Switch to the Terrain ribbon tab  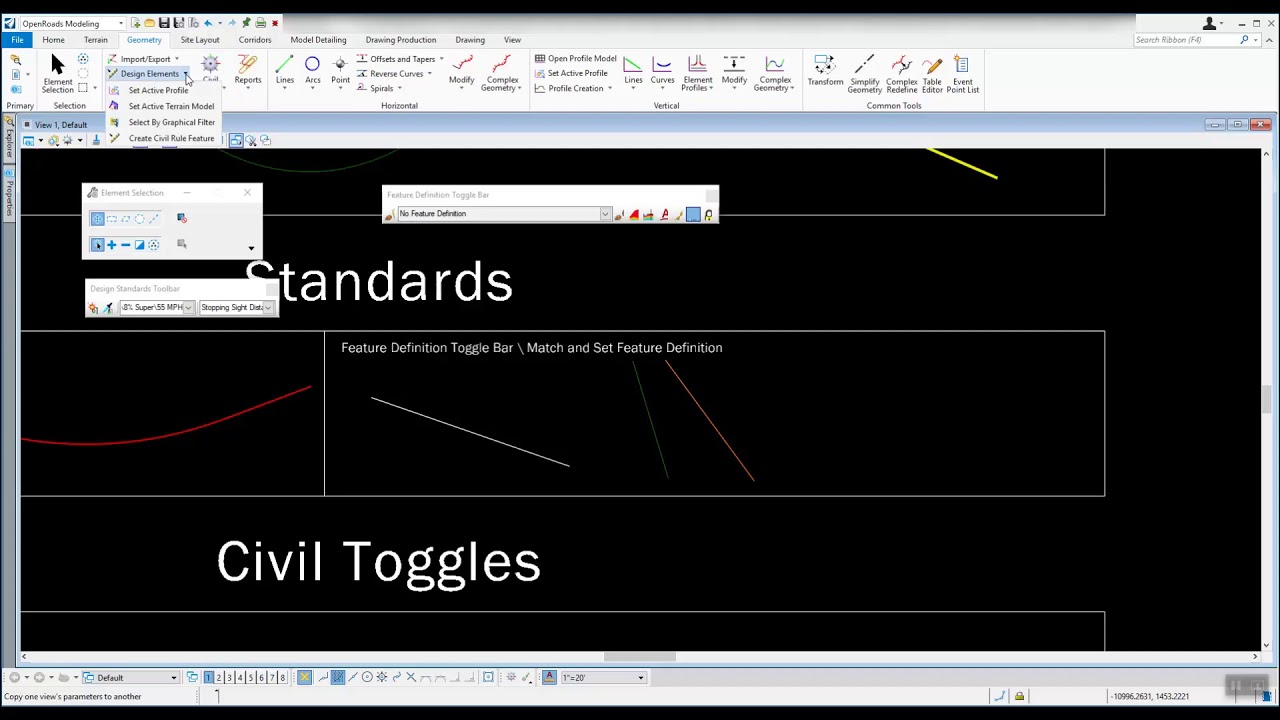(x=96, y=40)
